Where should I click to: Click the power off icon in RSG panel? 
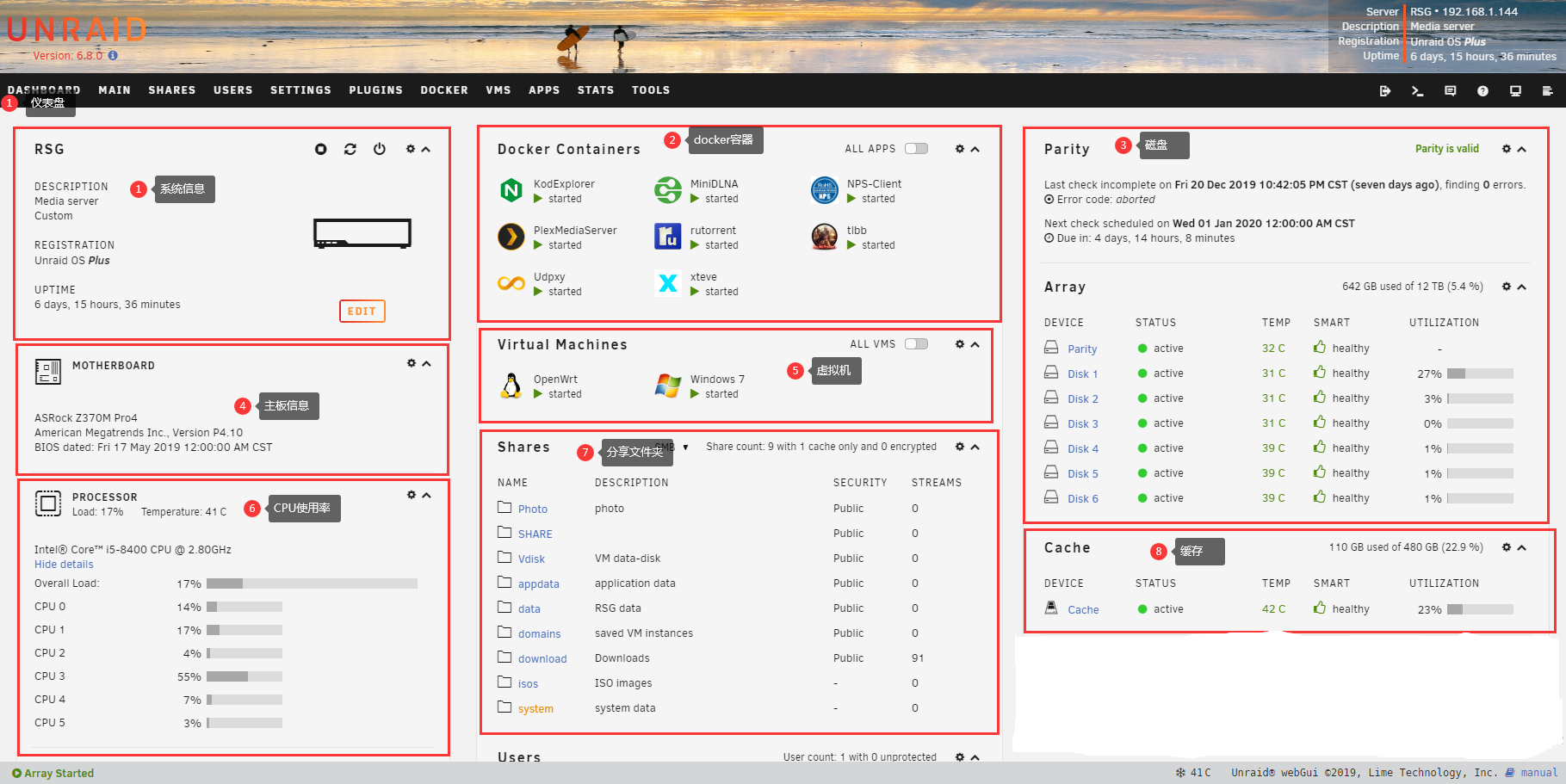click(x=380, y=149)
